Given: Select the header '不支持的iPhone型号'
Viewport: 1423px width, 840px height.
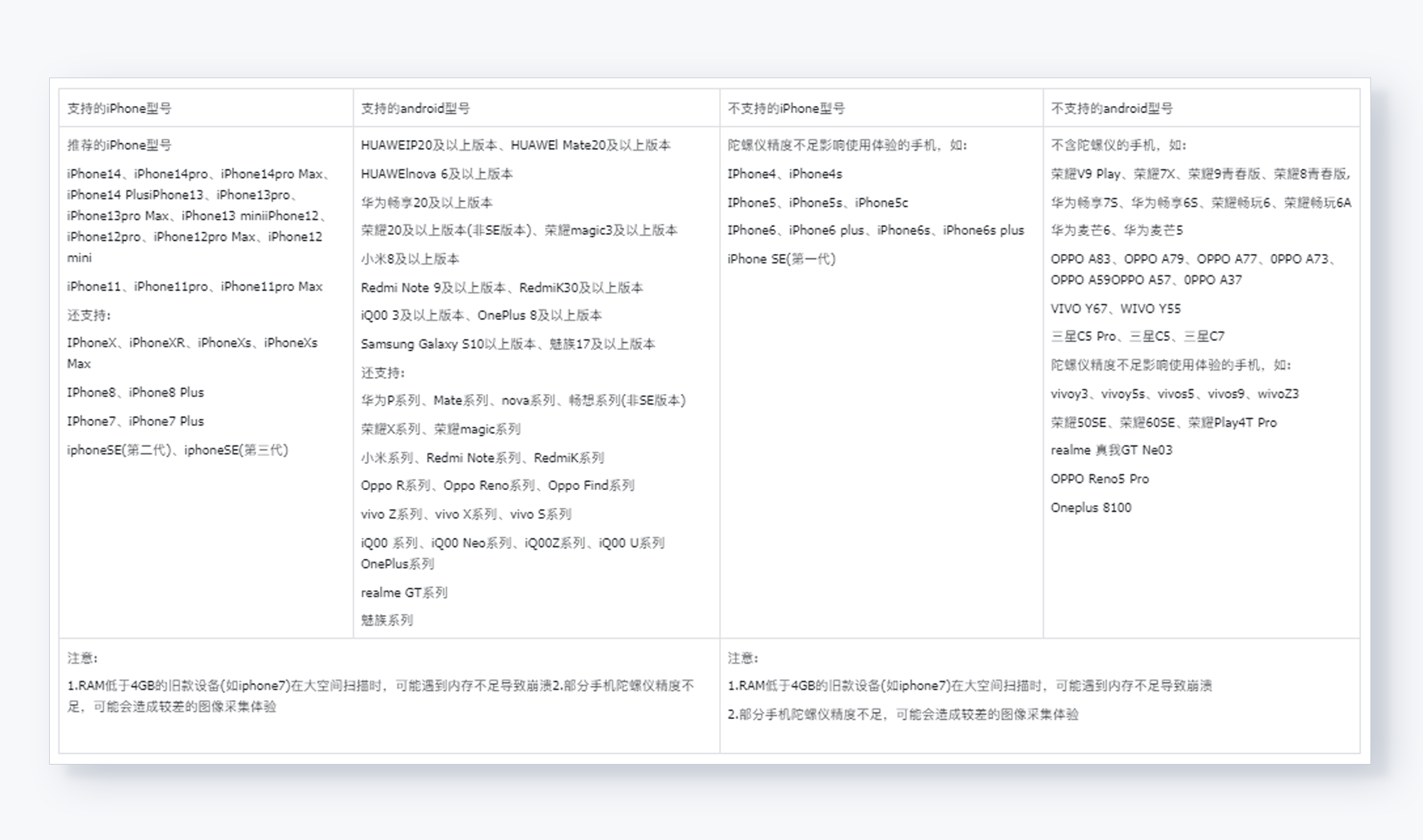Looking at the screenshot, I should tap(785, 108).
